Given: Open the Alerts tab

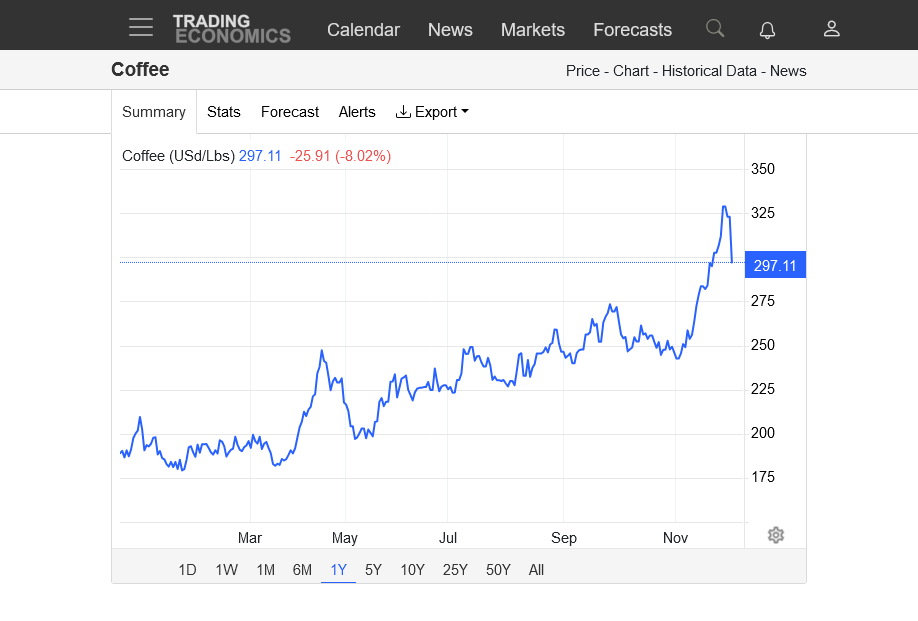Looking at the screenshot, I should [x=357, y=112].
